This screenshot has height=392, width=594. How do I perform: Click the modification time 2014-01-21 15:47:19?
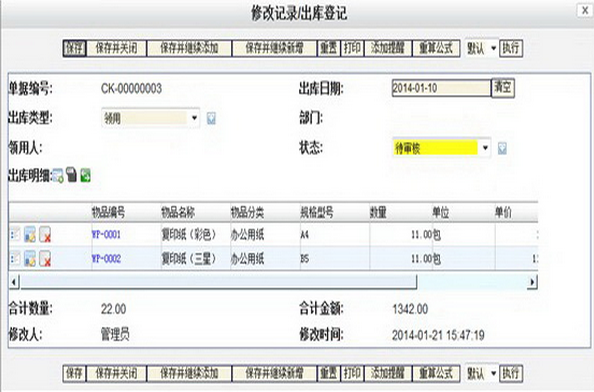[438, 335]
